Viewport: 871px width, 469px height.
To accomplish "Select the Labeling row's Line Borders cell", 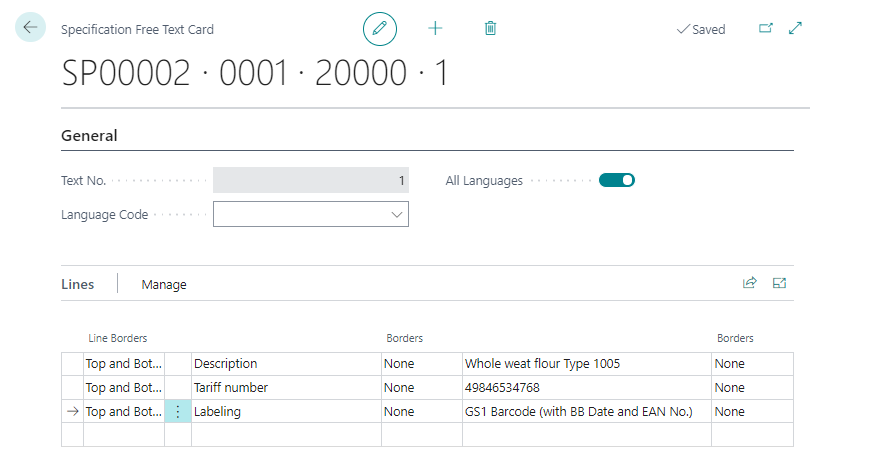I will (x=124, y=412).
